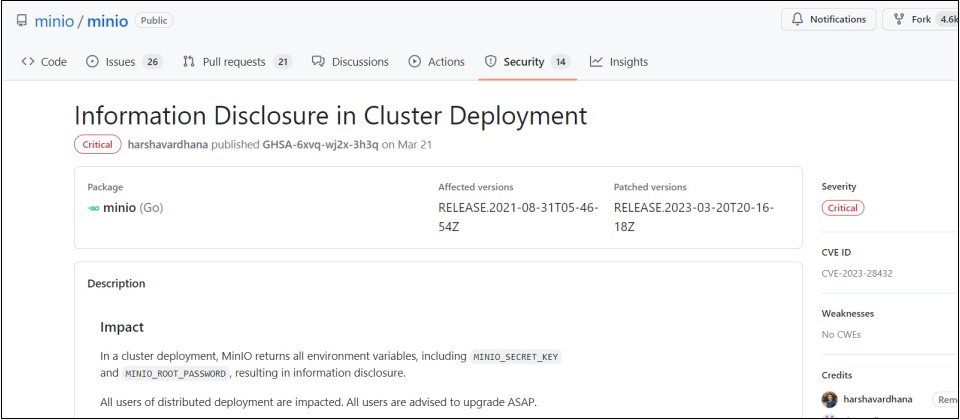Click the fork icon
The image size is (960, 420).
(899, 20)
